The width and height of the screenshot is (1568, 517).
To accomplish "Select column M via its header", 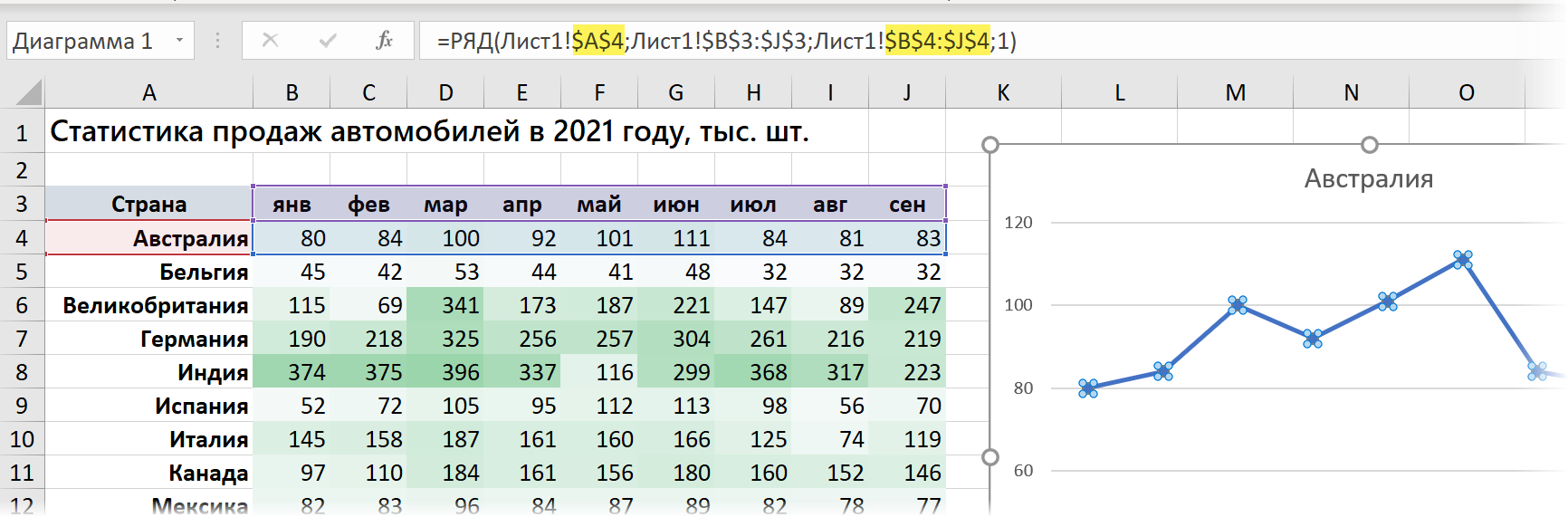I will [x=1235, y=92].
